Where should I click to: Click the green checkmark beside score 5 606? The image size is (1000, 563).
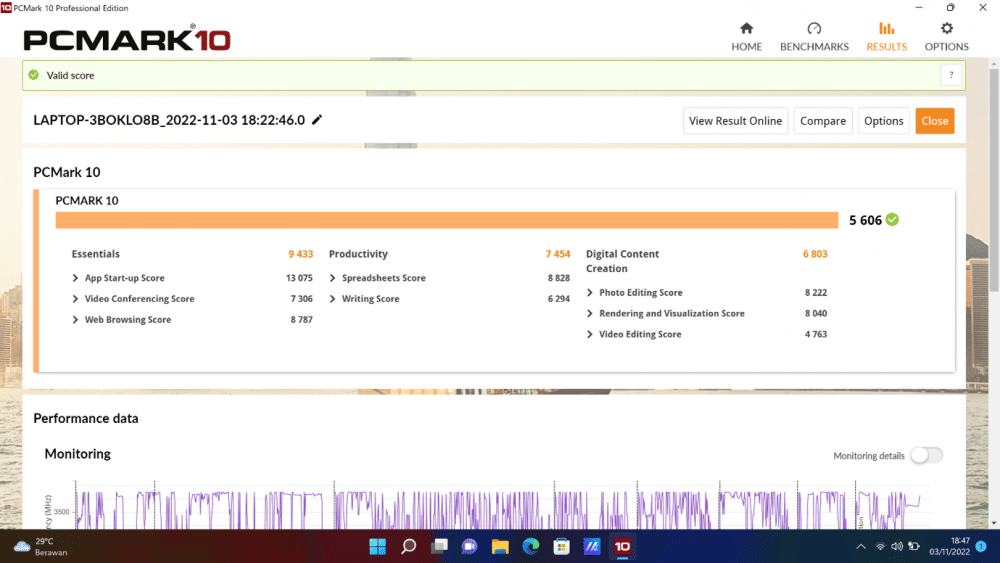[x=892, y=220]
